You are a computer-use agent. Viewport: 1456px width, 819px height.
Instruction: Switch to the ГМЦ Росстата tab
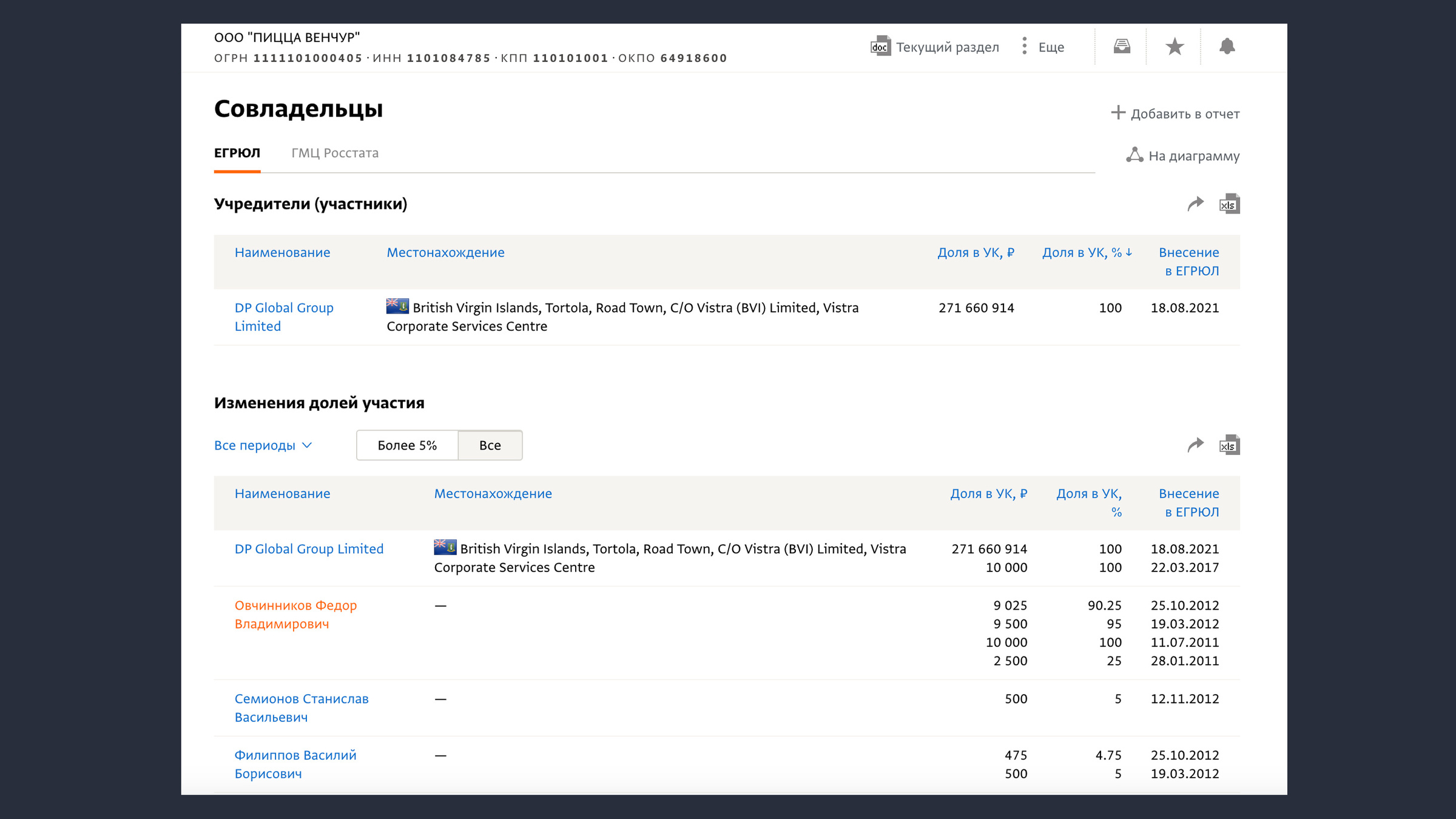click(335, 153)
